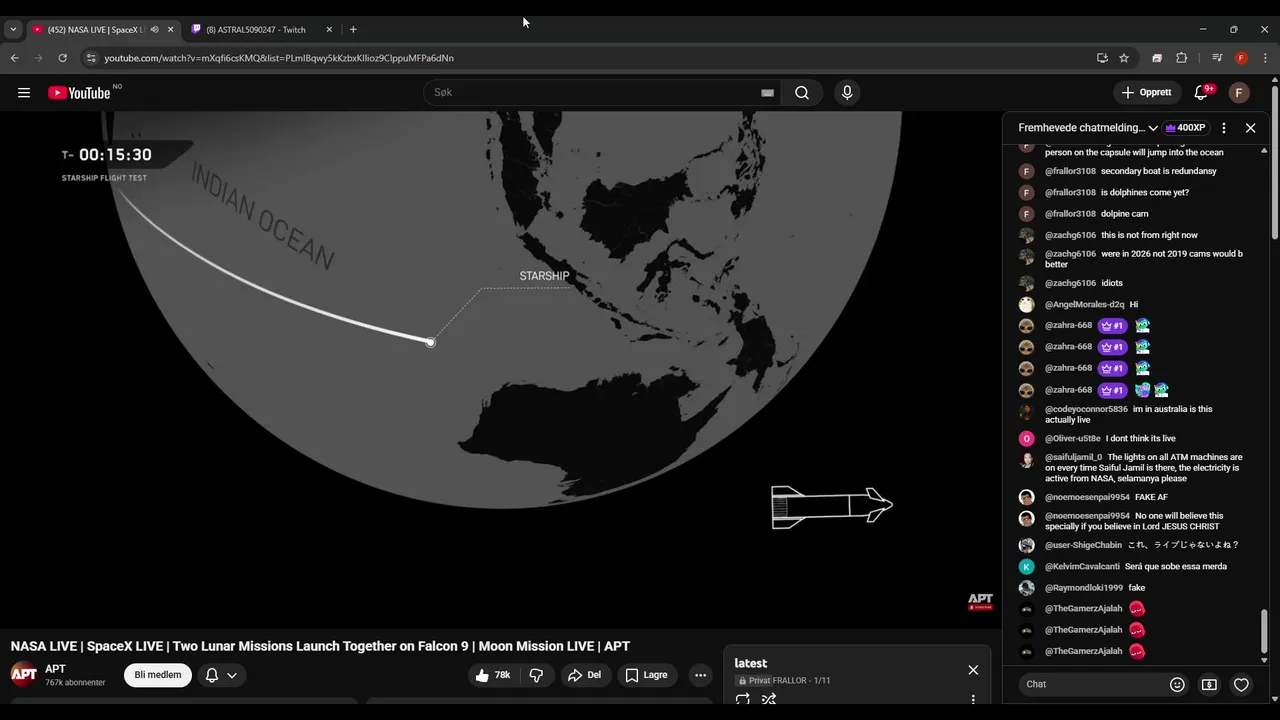Toggle playlist loop button
The image size is (1280, 720).
[x=743, y=699]
